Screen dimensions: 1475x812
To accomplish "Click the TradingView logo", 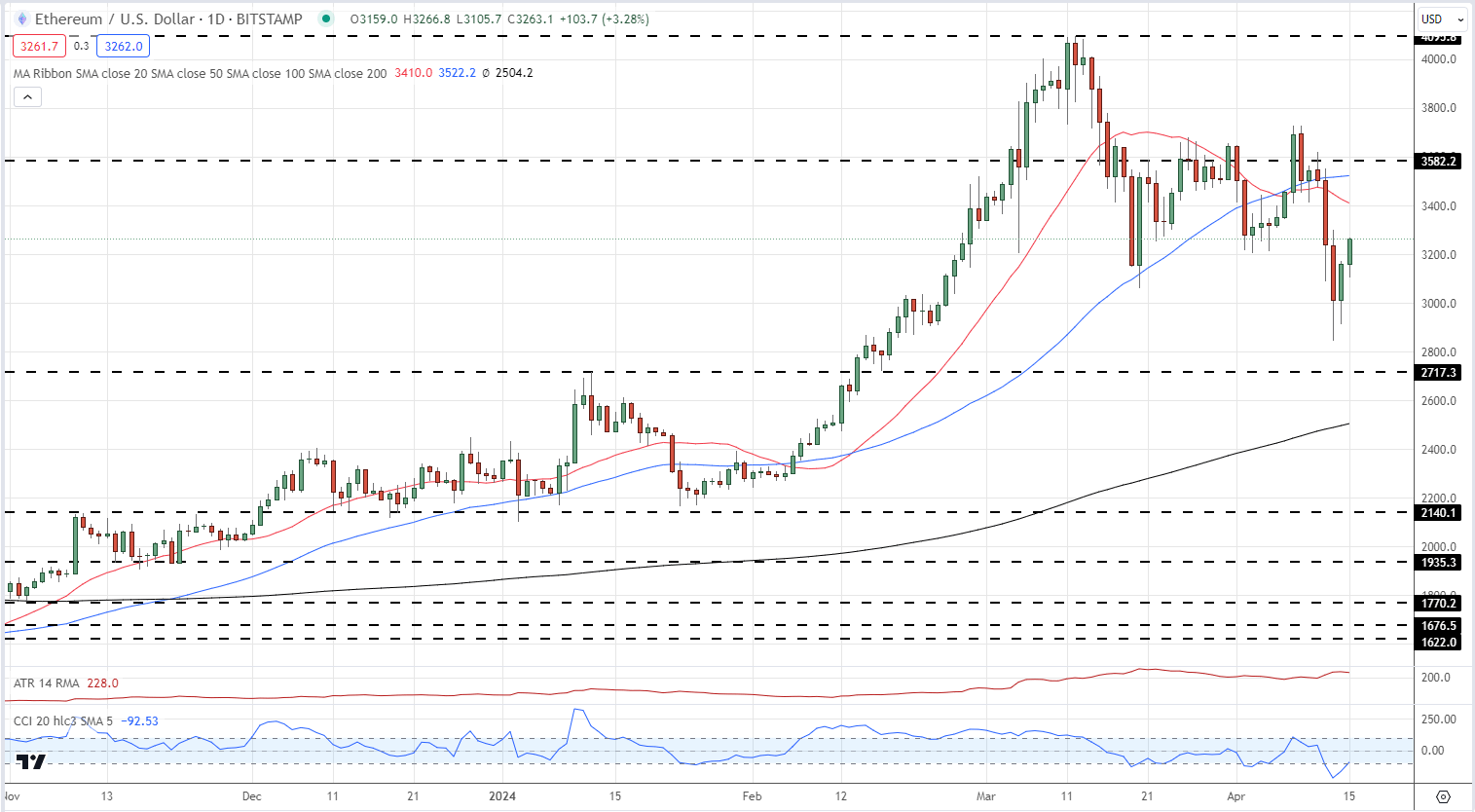I will click(x=30, y=761).
